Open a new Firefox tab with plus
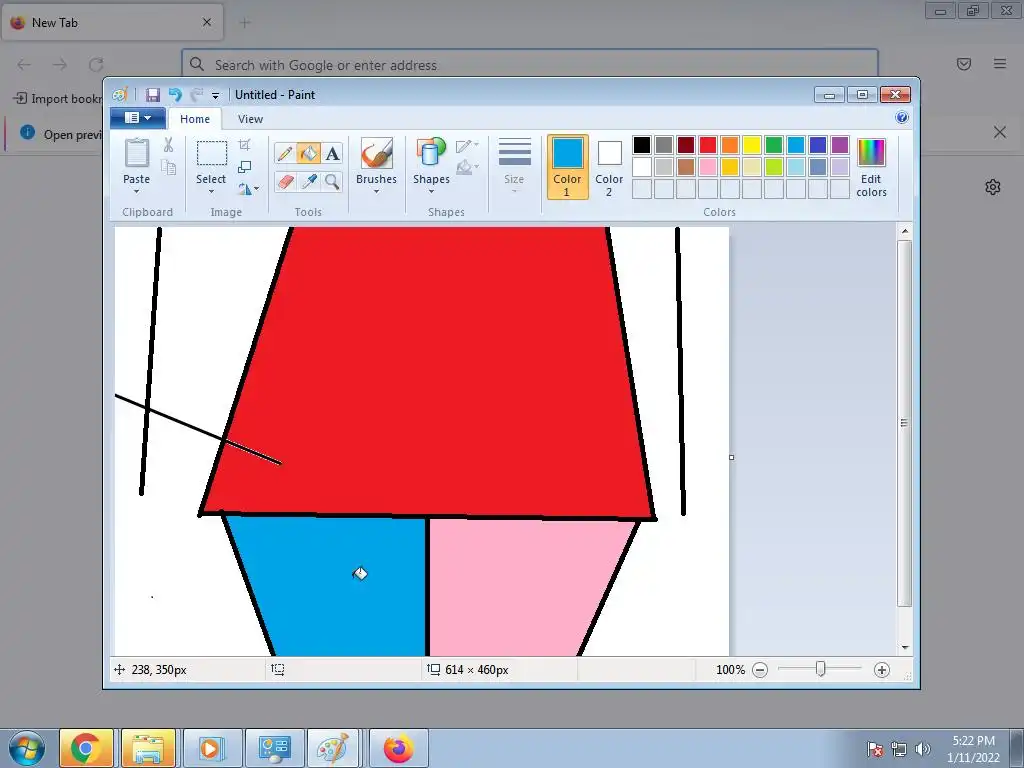1024x768 pixels. pyautogui.click(x=245, y=23)
